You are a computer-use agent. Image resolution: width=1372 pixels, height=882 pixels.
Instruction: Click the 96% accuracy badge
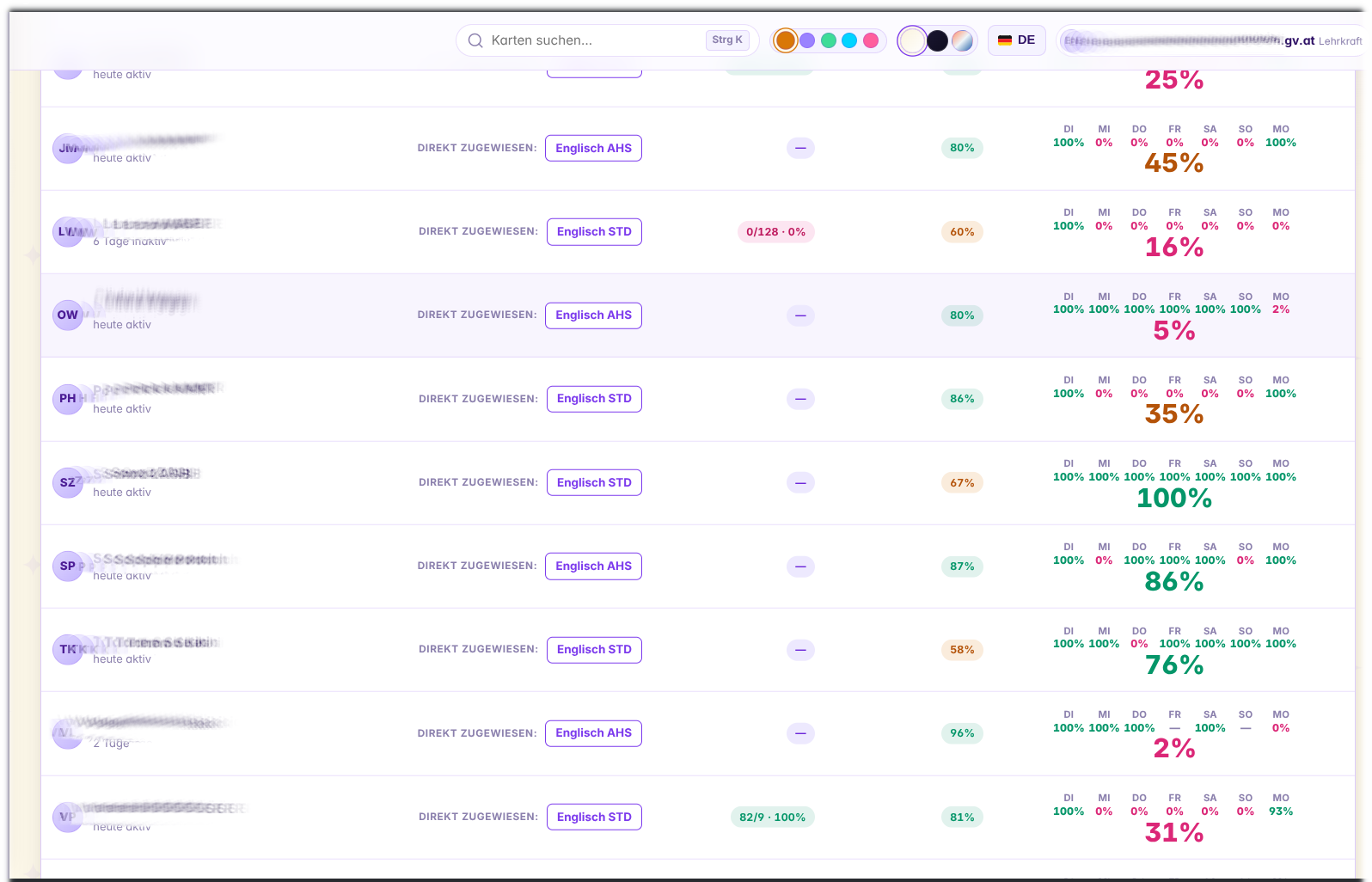coord(962,733)
